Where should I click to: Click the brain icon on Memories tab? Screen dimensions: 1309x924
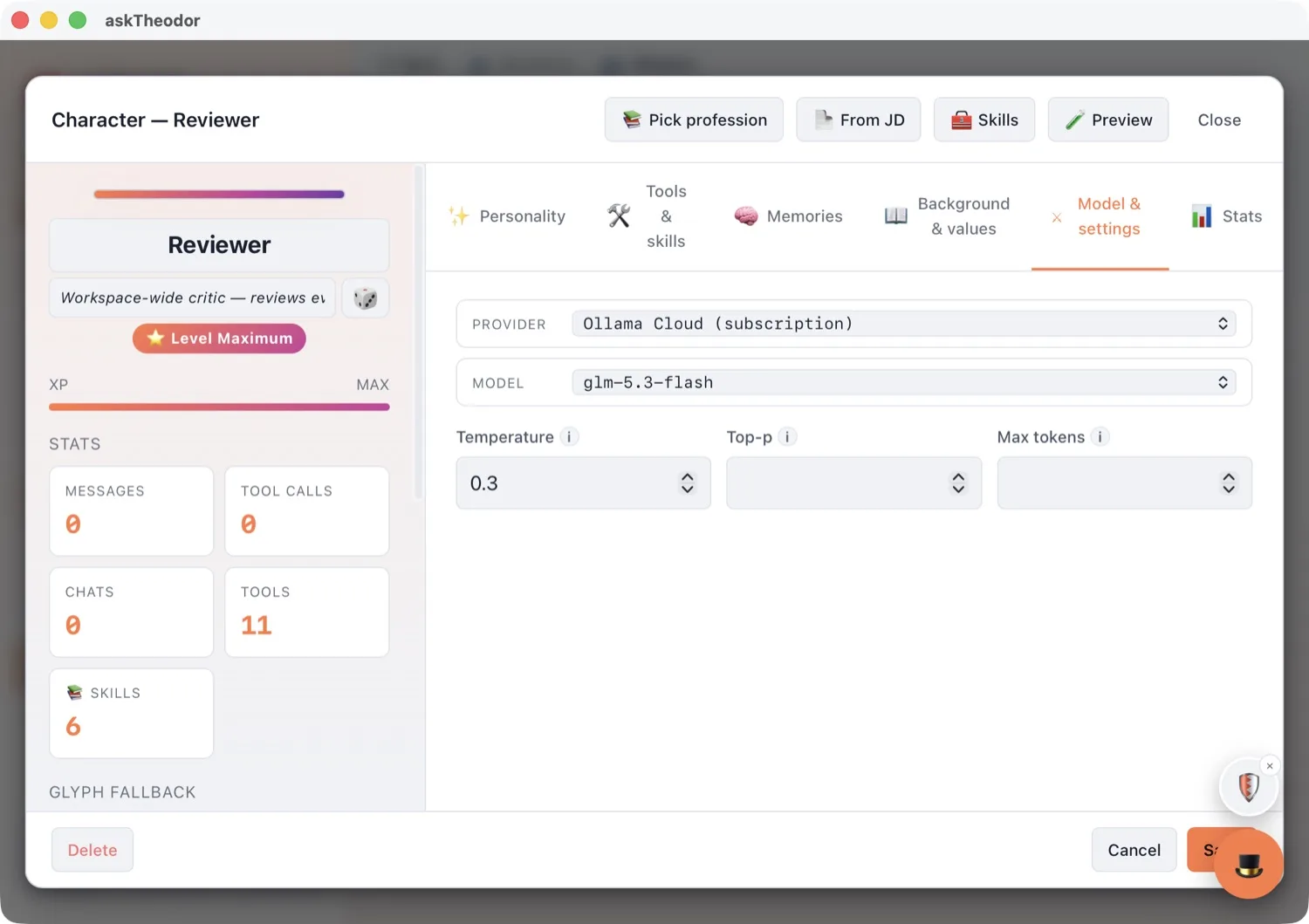(x=746, y=216)
